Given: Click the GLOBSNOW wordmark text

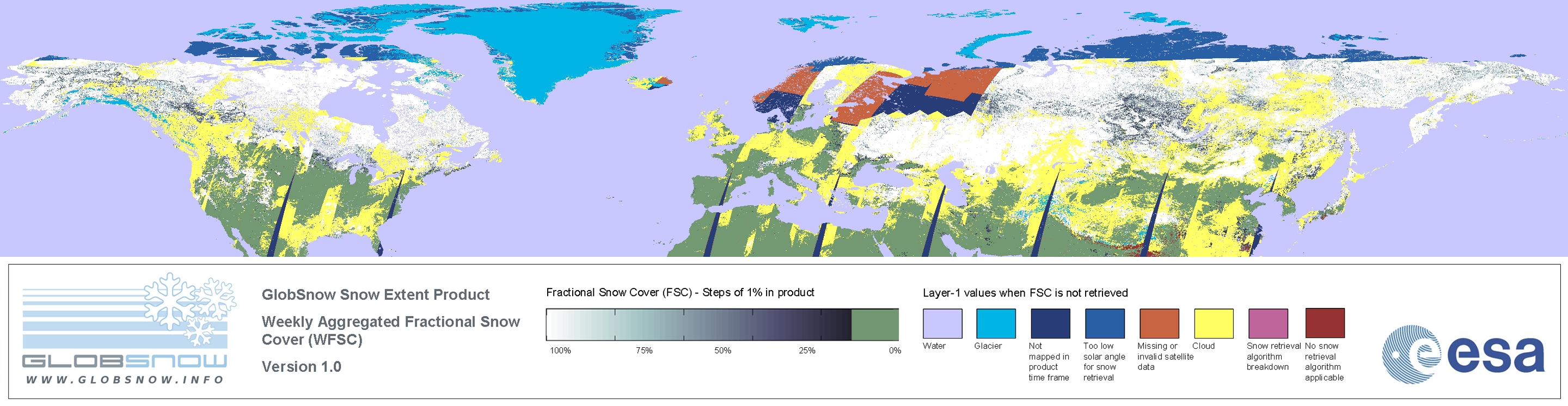Looking at the screenshot, I should pyautogui.click(x=125, y=361).
